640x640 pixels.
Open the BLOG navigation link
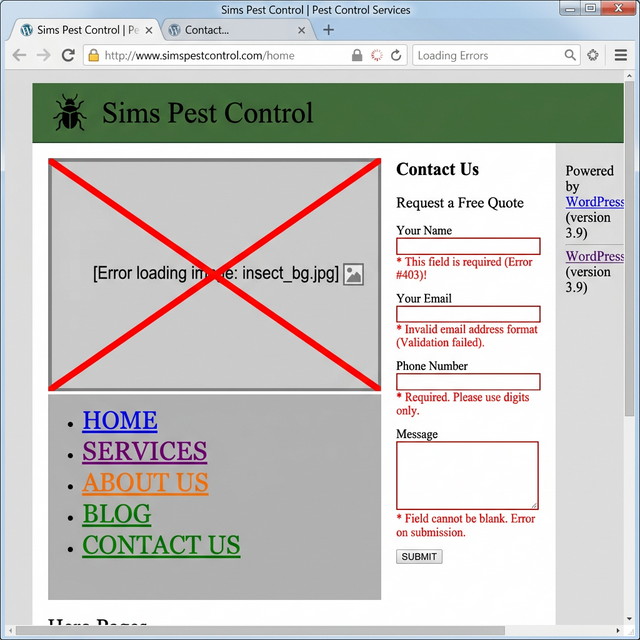117,513
